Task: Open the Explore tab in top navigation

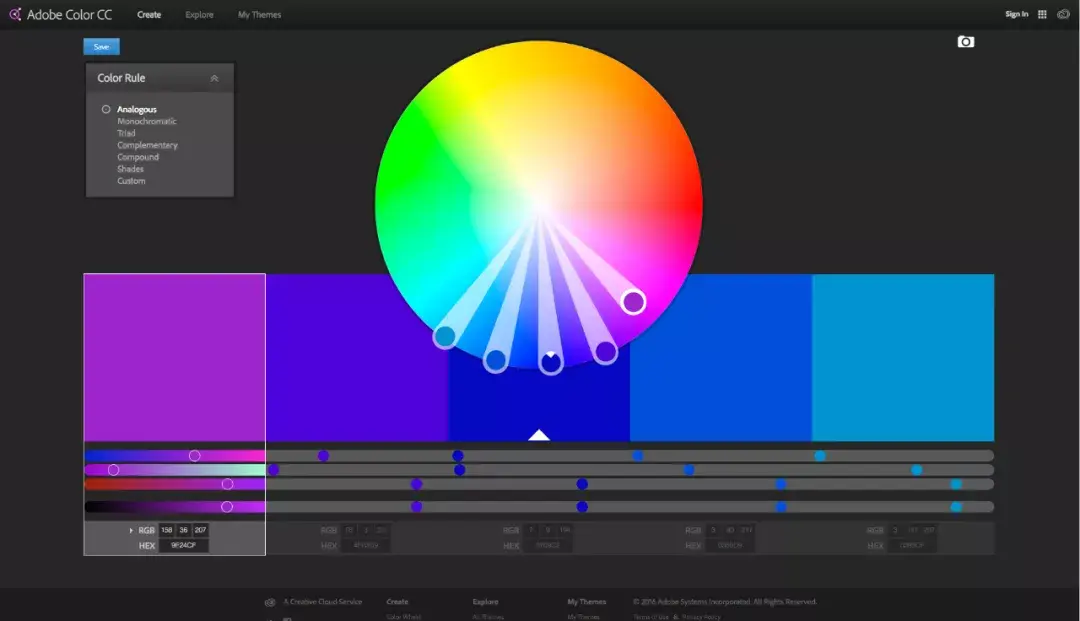Action: tap(199, 14)
